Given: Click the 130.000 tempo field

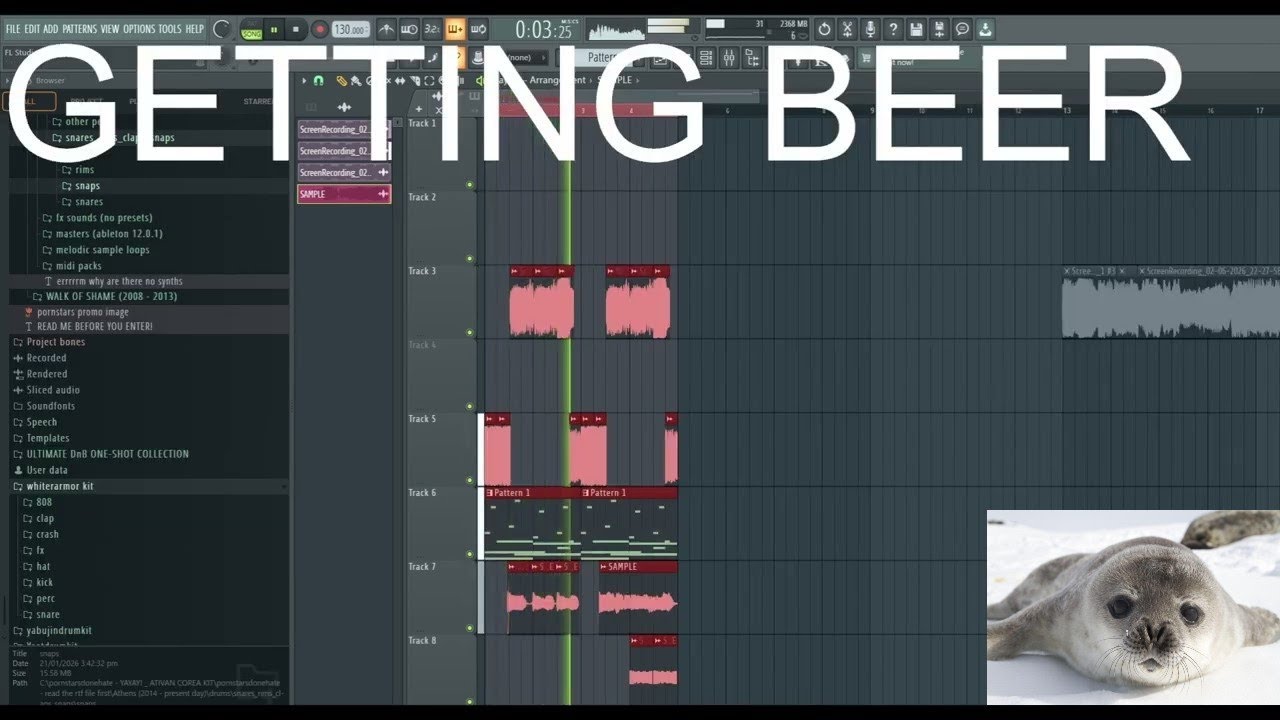Looking at the screenshot, I should coord(350,30).
